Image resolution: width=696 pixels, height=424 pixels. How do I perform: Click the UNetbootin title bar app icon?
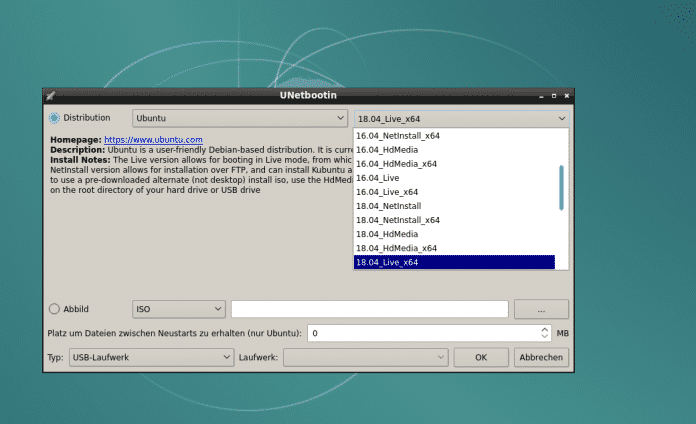51,95
